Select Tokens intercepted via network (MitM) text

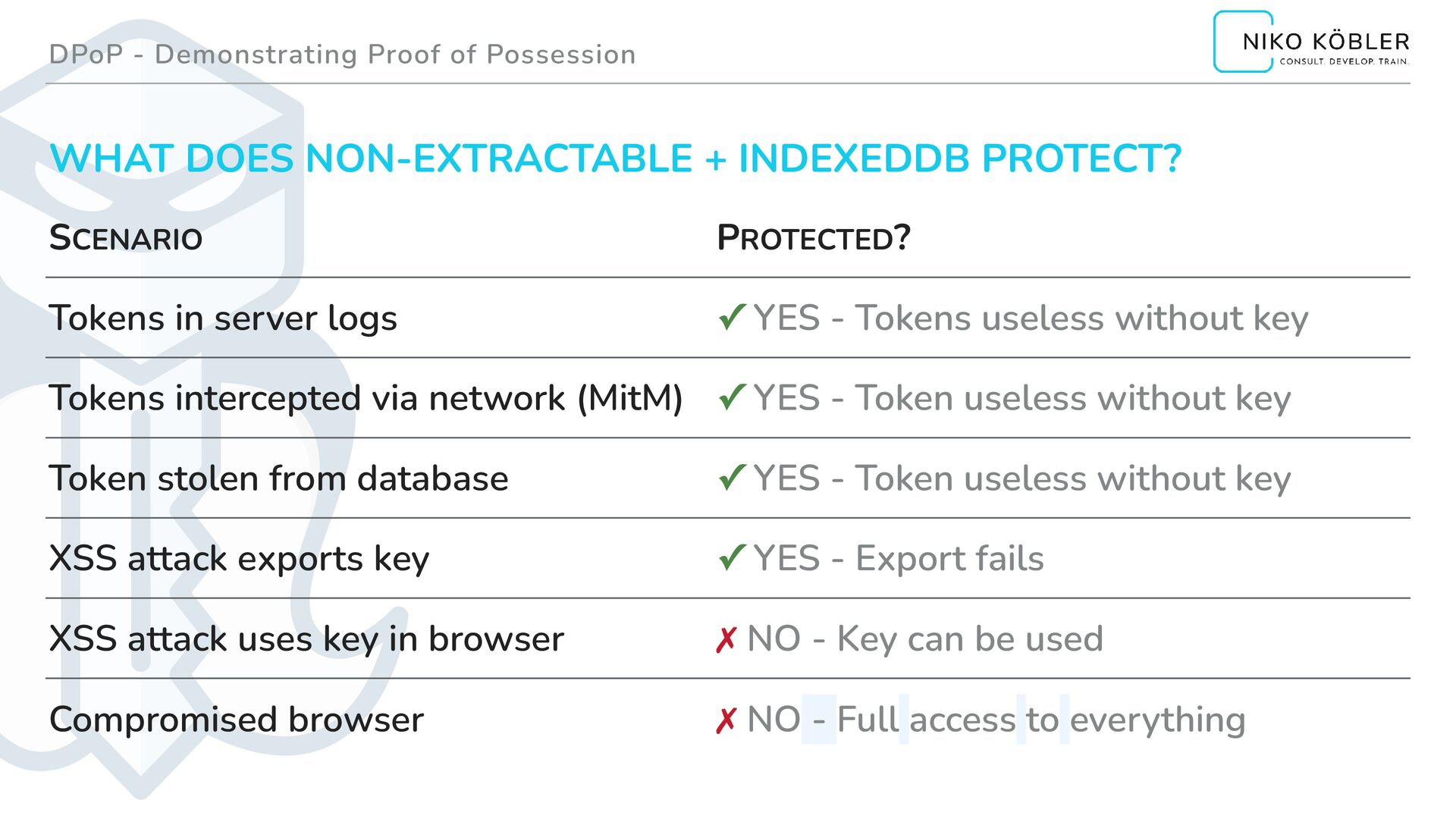click(x=366, y=398)
